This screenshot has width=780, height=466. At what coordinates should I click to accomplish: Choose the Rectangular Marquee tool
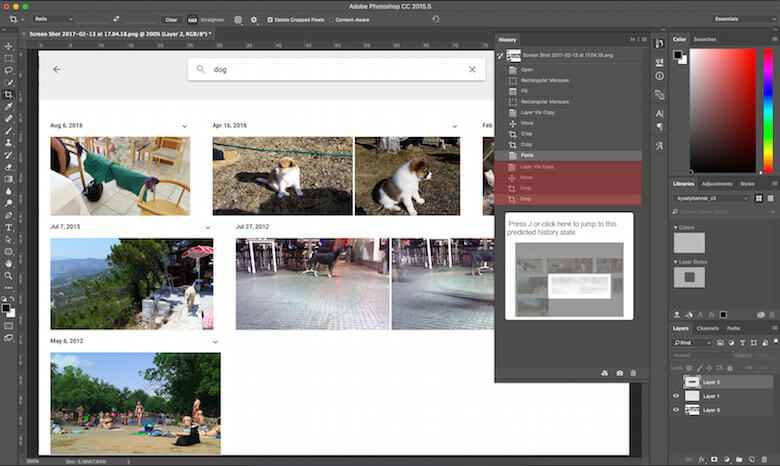coord(8,58)
